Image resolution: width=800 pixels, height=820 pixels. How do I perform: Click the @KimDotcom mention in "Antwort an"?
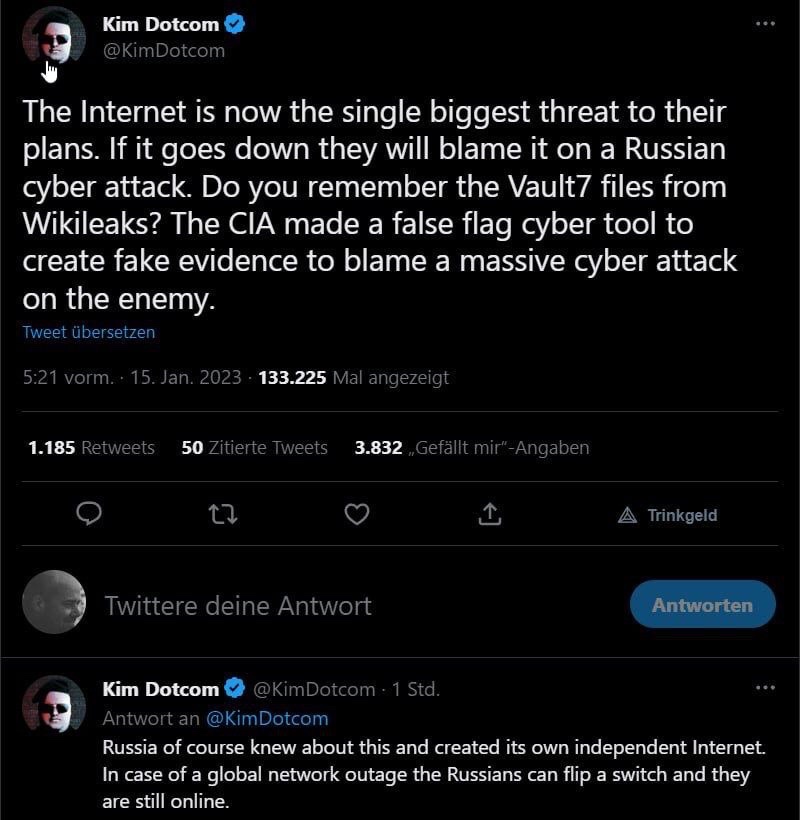(x=267, y=718)
